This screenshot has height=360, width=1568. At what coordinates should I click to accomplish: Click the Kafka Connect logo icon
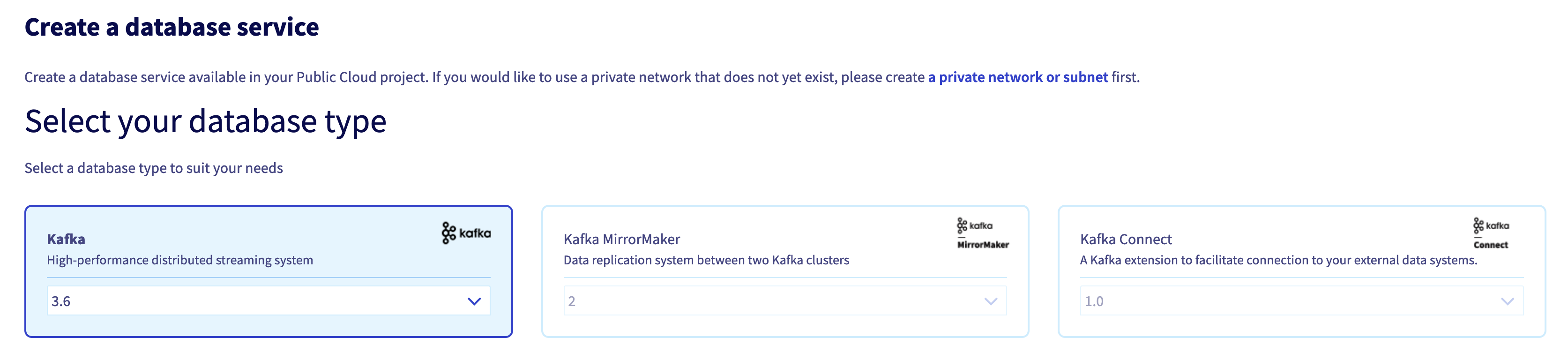click(x=1491, y=232)
